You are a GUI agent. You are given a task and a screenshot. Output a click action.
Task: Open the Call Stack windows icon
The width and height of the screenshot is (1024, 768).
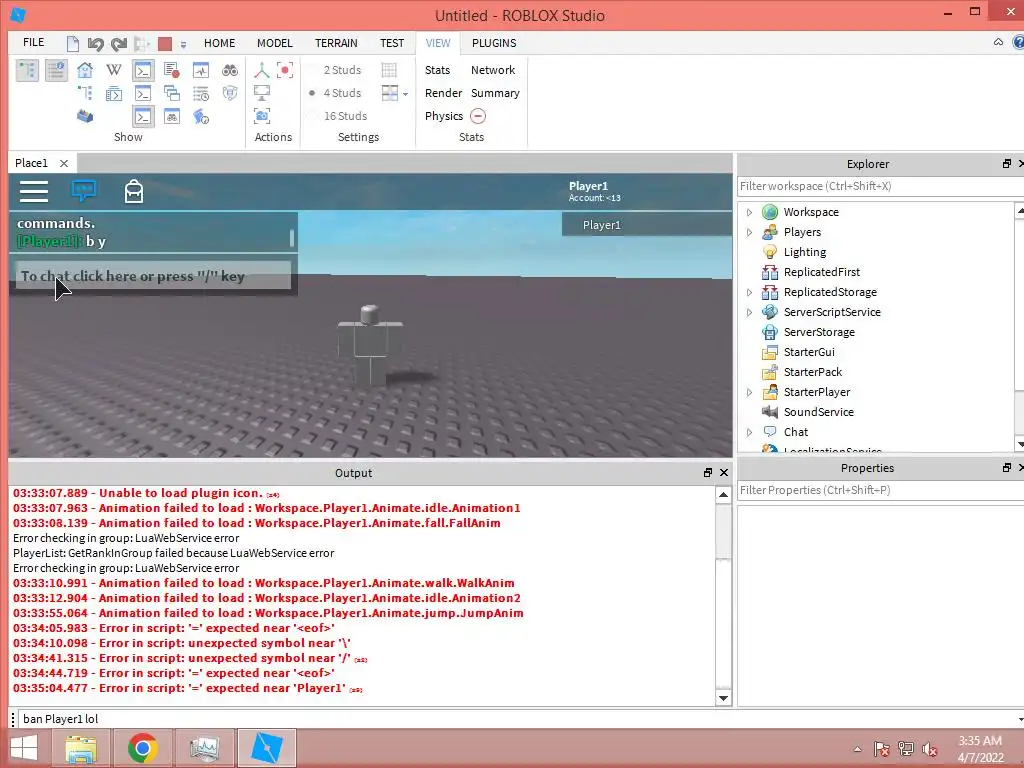click(x=172, y=93)
